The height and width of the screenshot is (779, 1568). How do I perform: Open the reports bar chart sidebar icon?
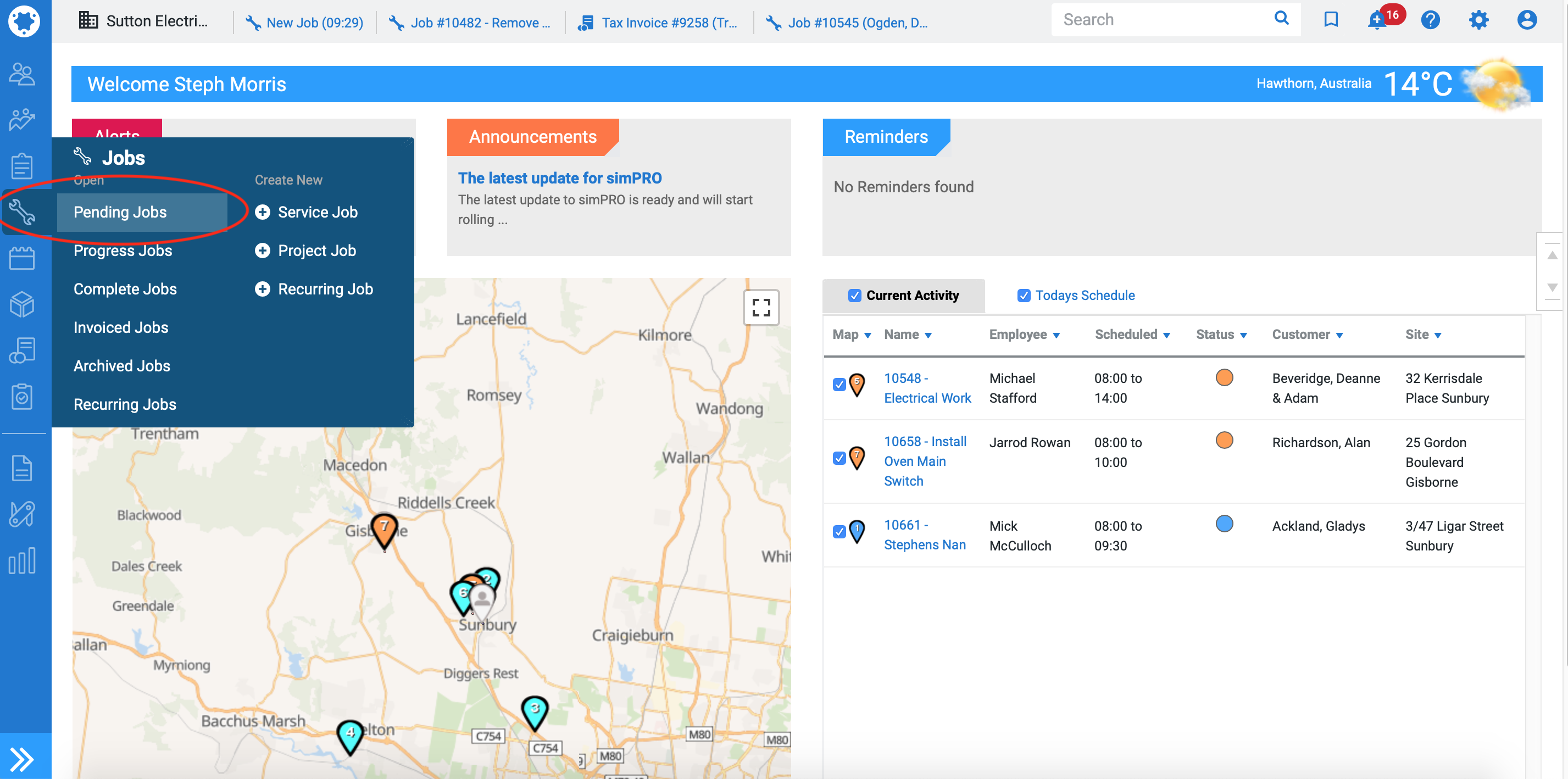click(23, 560)
